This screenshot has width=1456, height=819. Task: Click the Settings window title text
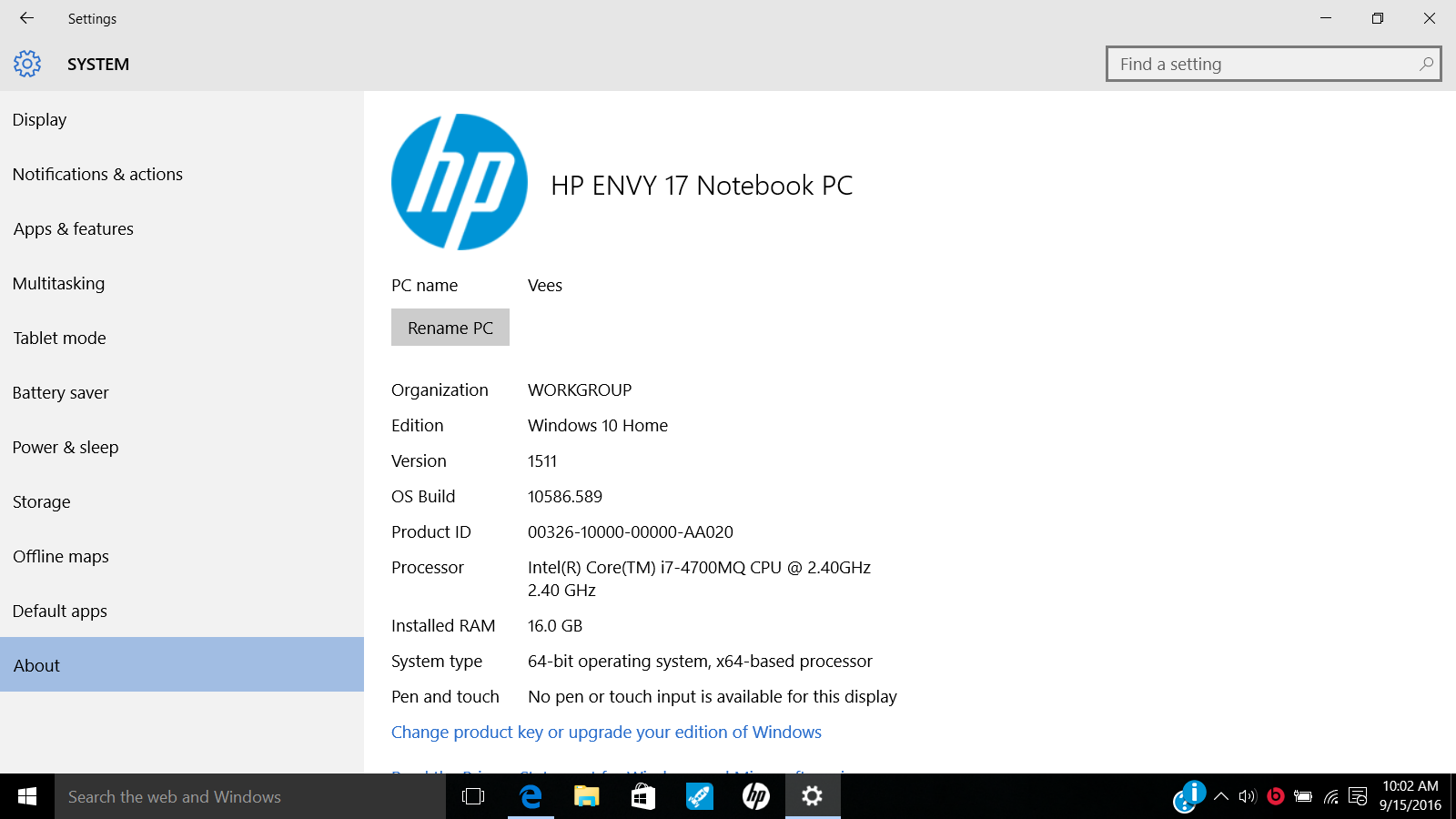[x=92, y=18]
